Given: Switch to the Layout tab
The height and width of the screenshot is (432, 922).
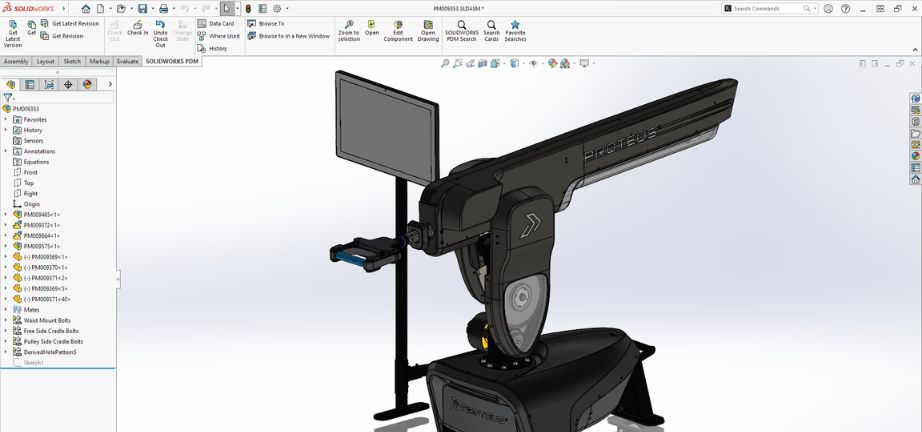Looking at the screenshot, I should click(x=45, y=61).
